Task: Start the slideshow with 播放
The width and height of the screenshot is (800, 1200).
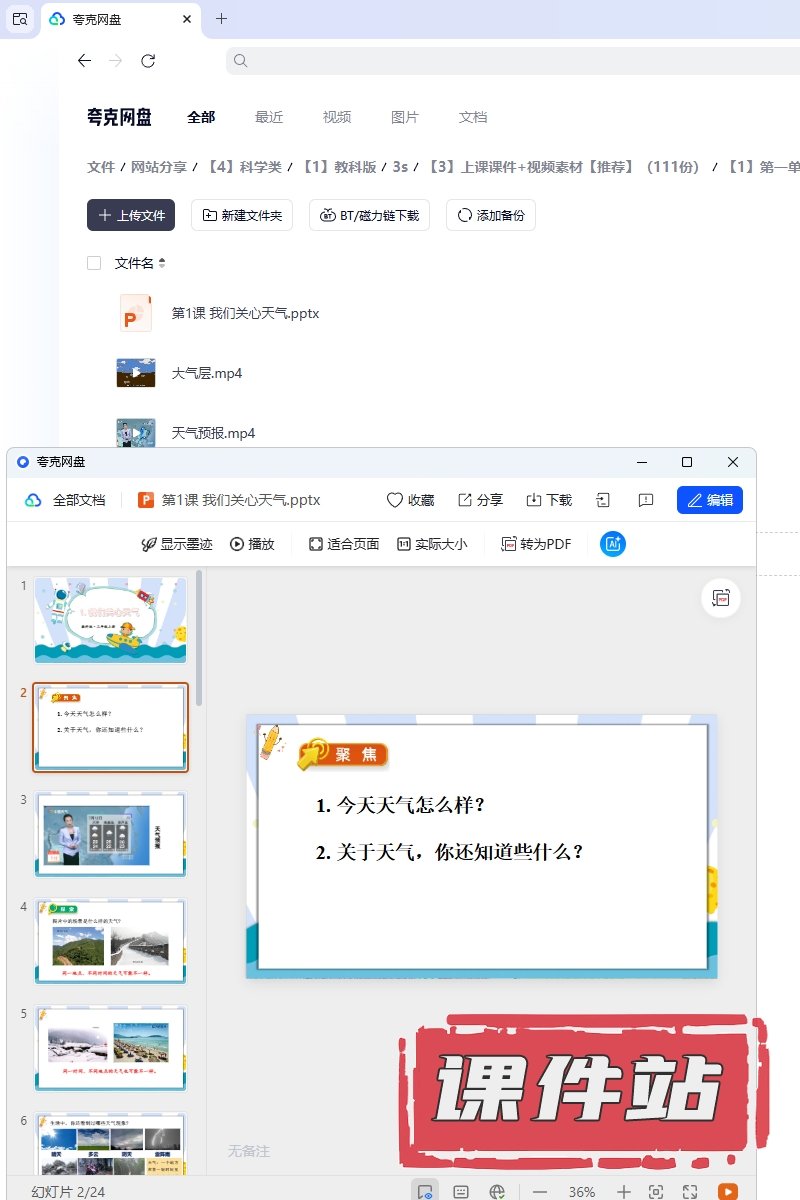Action: tap(252, 544)
